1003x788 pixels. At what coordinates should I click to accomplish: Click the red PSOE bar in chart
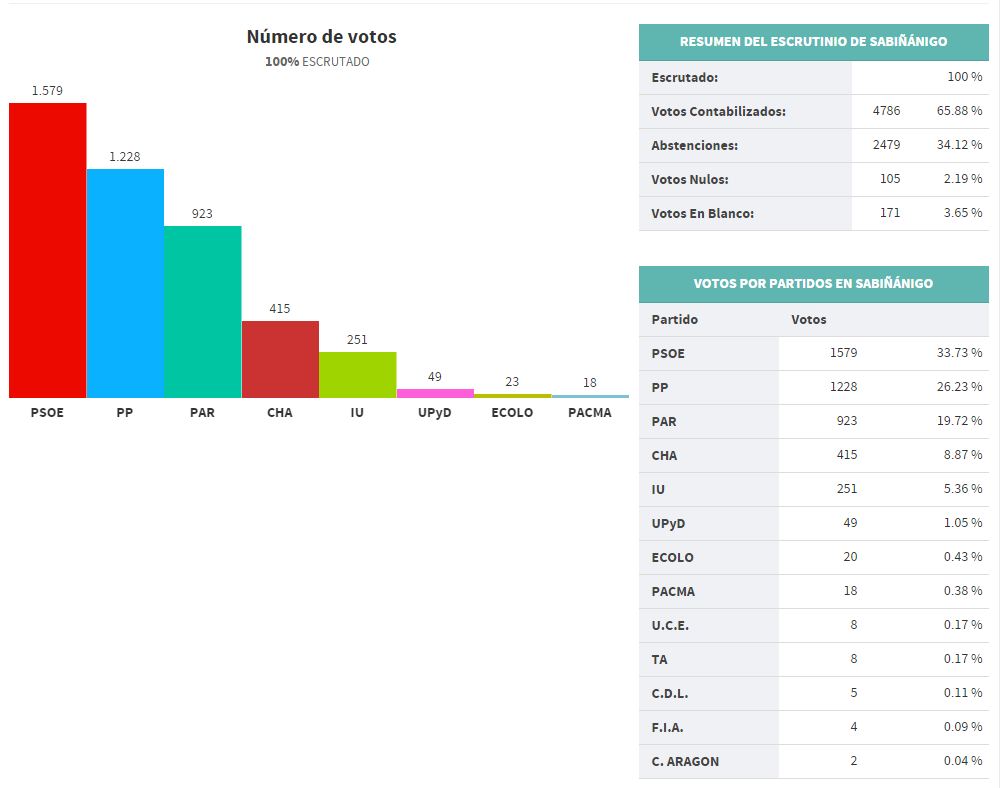coord(48,250)
